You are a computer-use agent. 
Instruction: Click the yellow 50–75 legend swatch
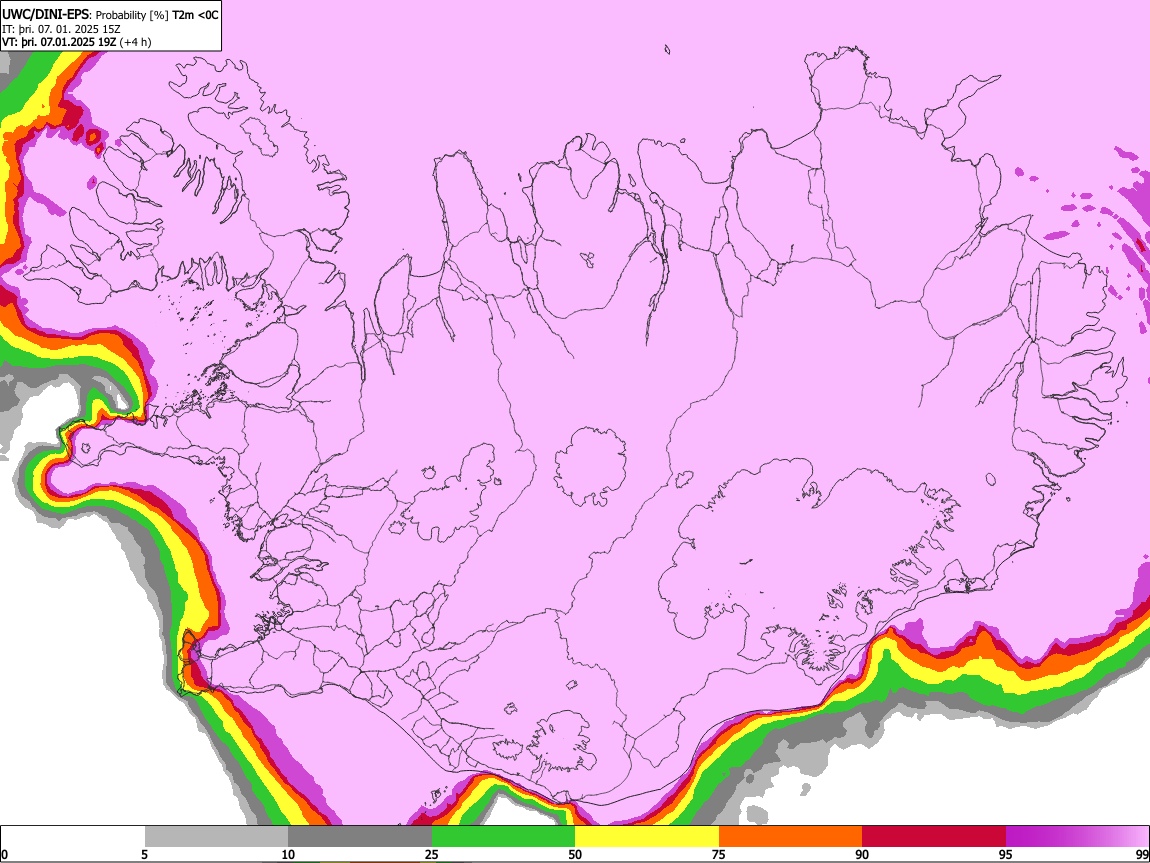[647, 837]
